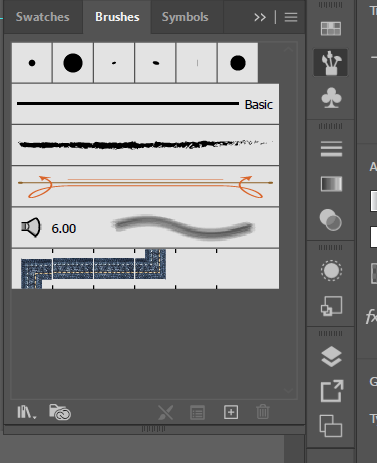The height and width of the screenshot is (463, 377).
Task: Select the flat oval calligraphic brush
Action: [x=155, y=63]
